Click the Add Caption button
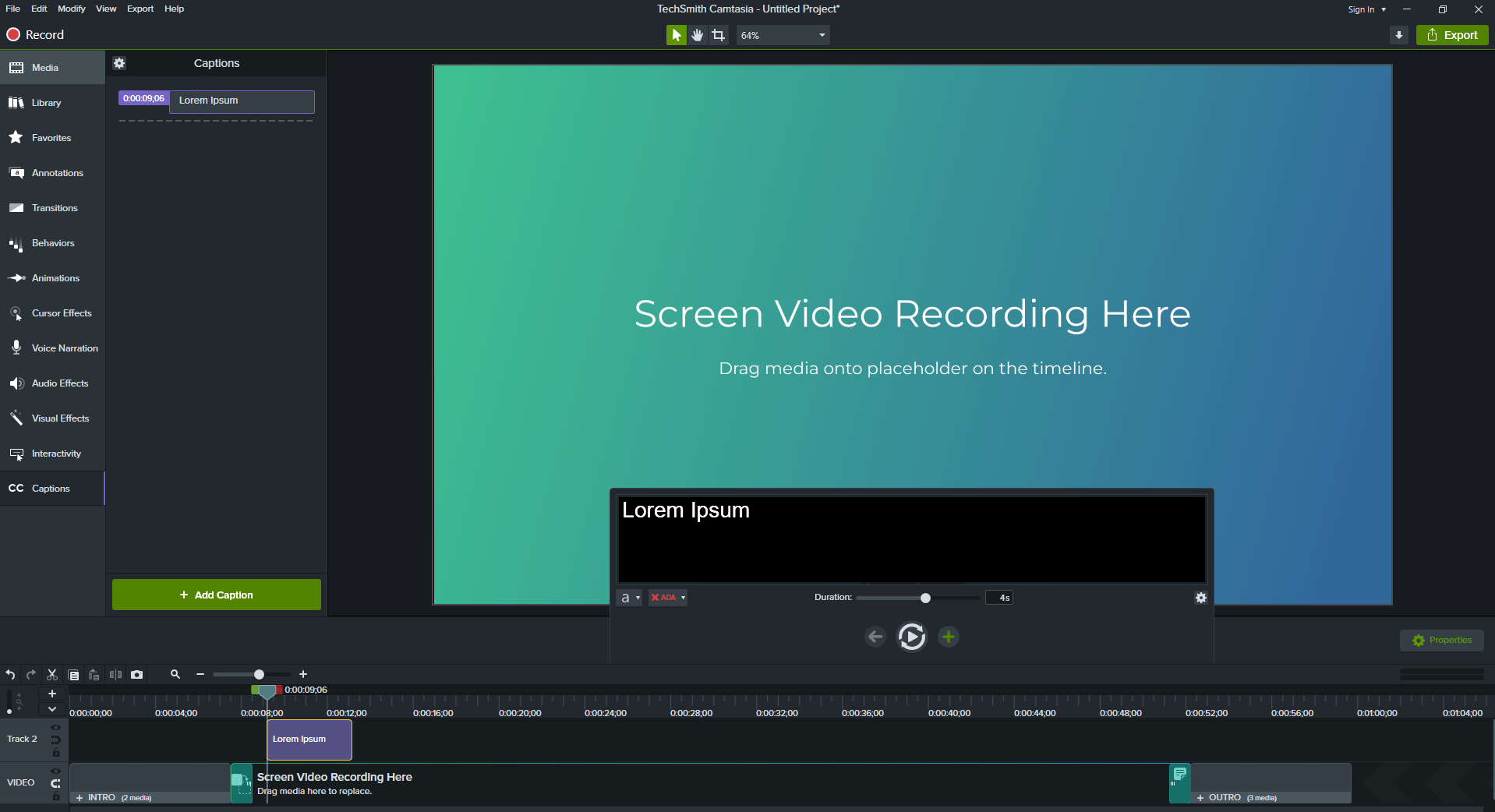The image size is (1495, 812). pyautogui.click(x=216, y=595)
